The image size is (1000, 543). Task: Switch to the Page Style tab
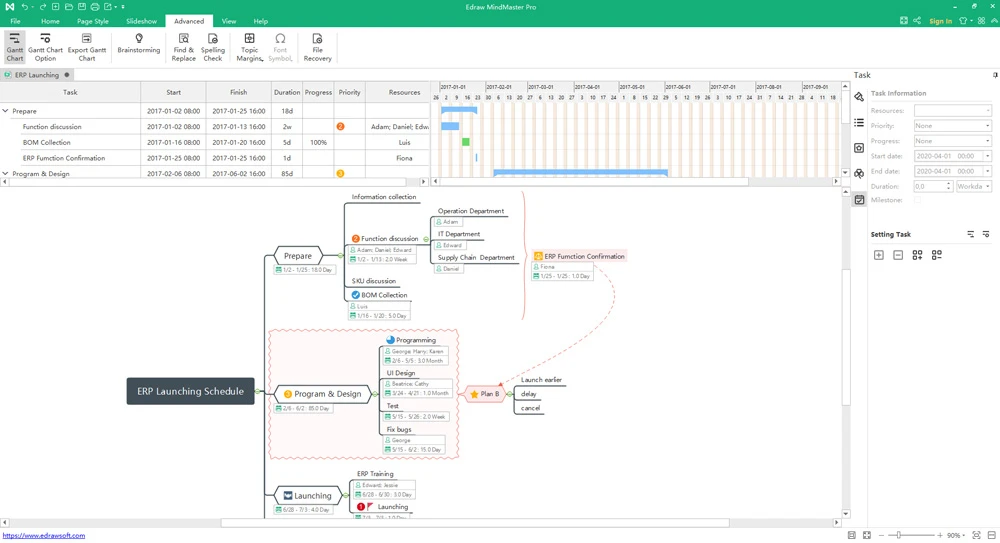[x=93, y=21]
